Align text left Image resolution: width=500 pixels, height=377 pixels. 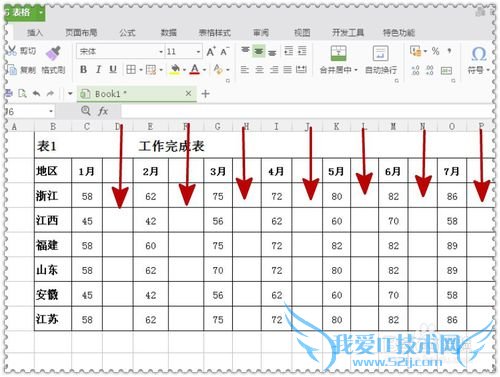coord(245,70)
